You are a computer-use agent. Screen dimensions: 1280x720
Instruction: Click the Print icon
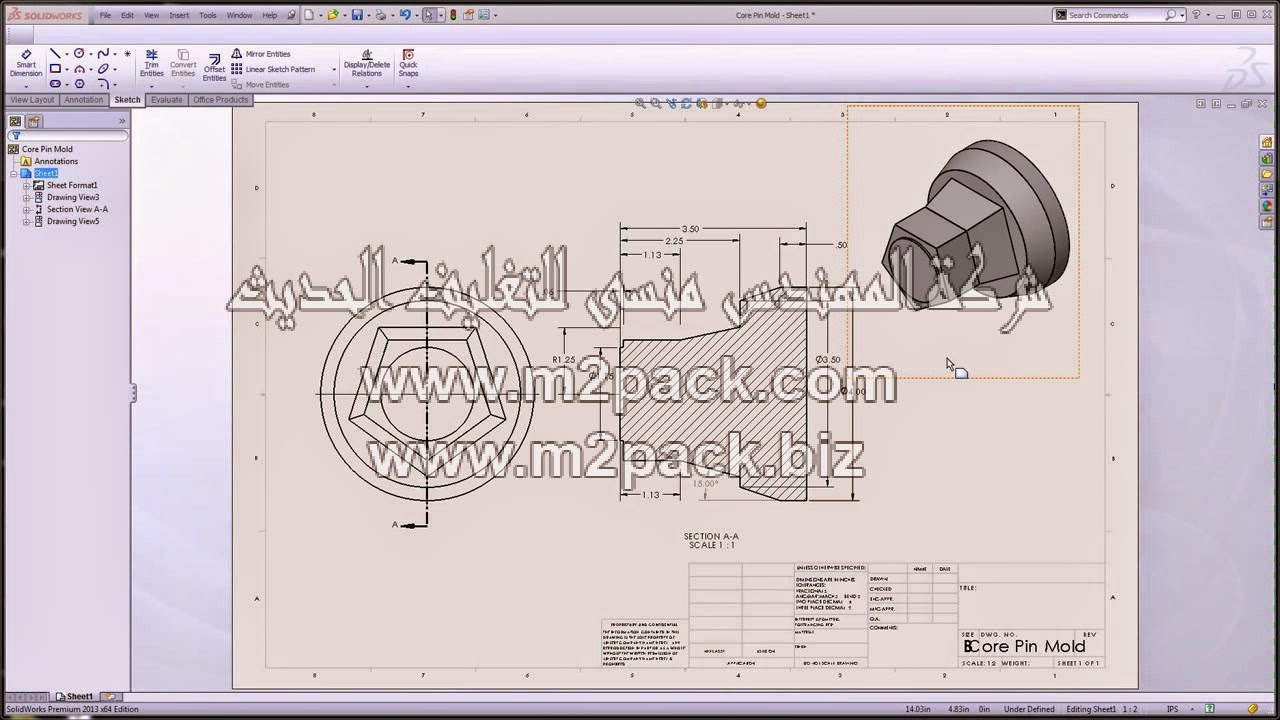(x=381, y=15)
